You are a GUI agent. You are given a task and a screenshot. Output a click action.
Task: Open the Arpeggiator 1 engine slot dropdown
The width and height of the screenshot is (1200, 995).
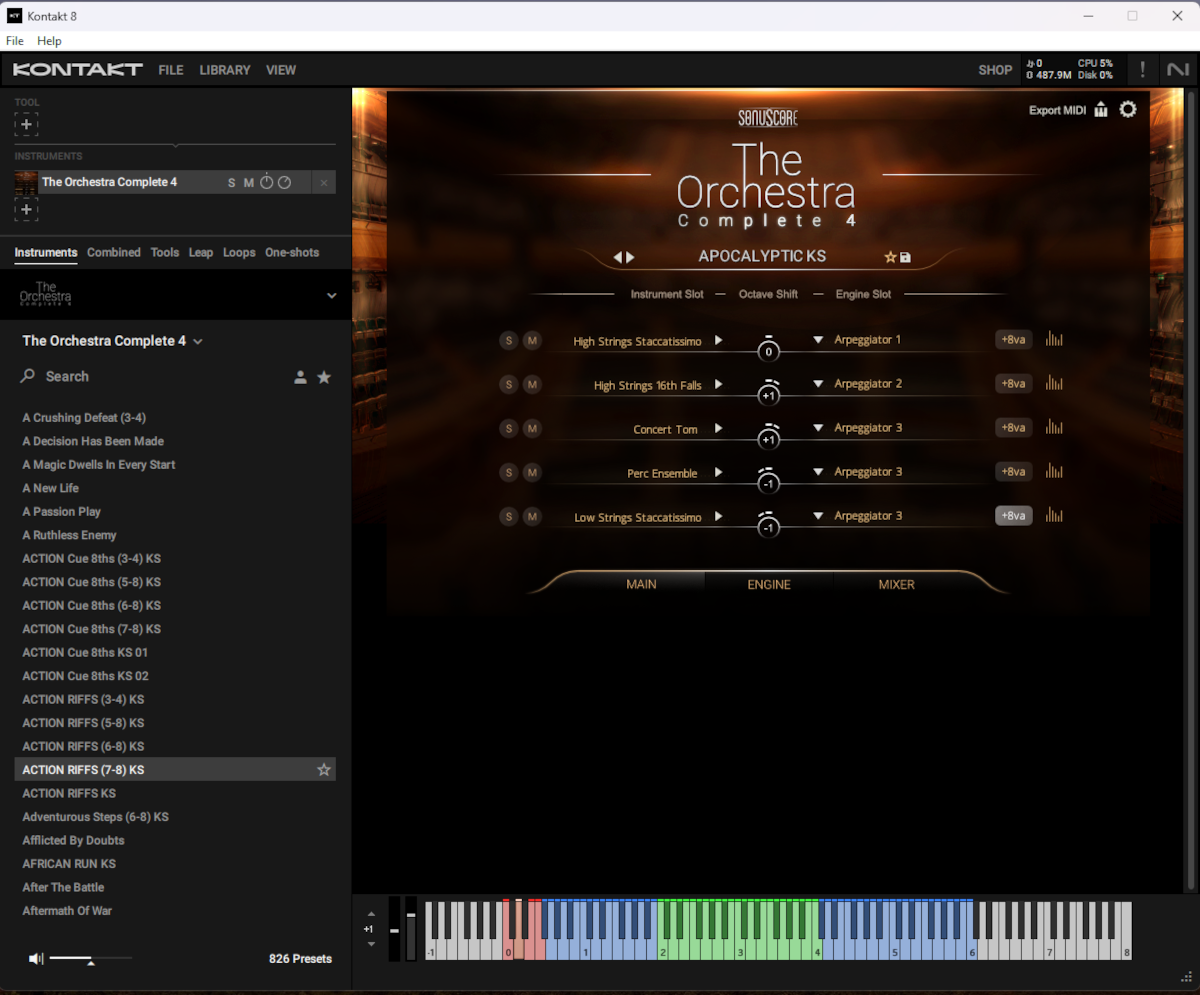pos(818,340)
